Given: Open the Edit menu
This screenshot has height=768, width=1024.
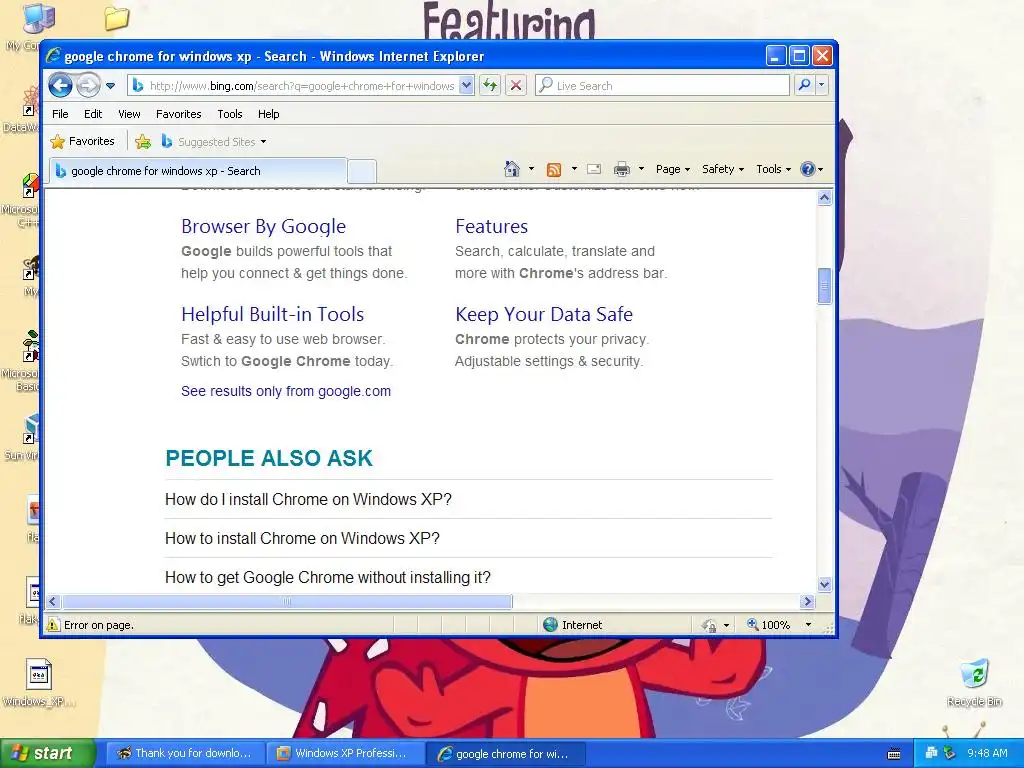Looking at the screenshot, I should pyautogui.click(x=93, y=114).
